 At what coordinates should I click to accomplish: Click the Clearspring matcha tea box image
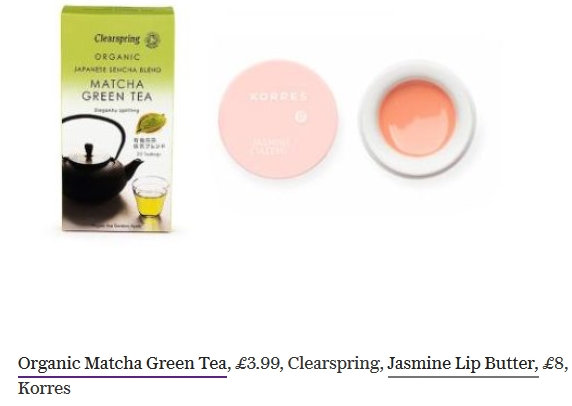click(x=117, y=119)
